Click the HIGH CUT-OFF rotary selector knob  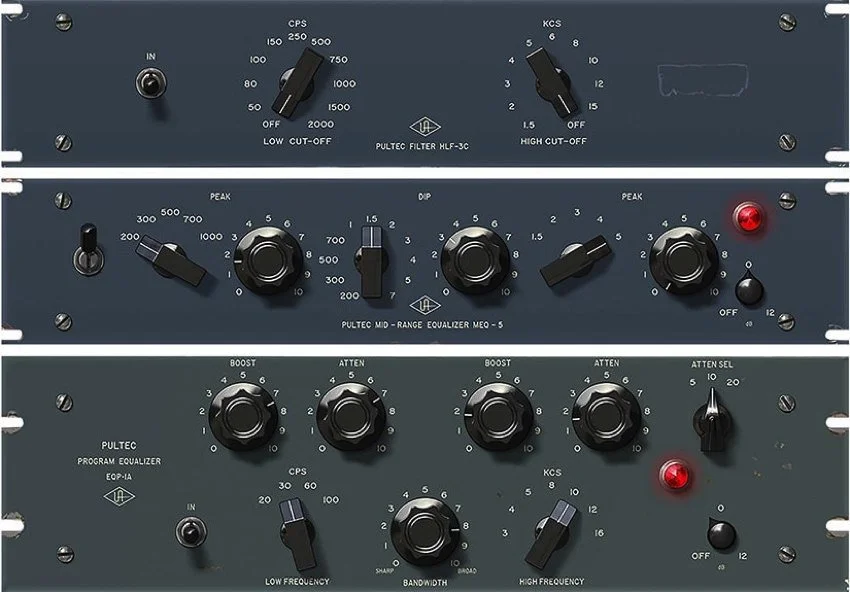click(552, 82)
